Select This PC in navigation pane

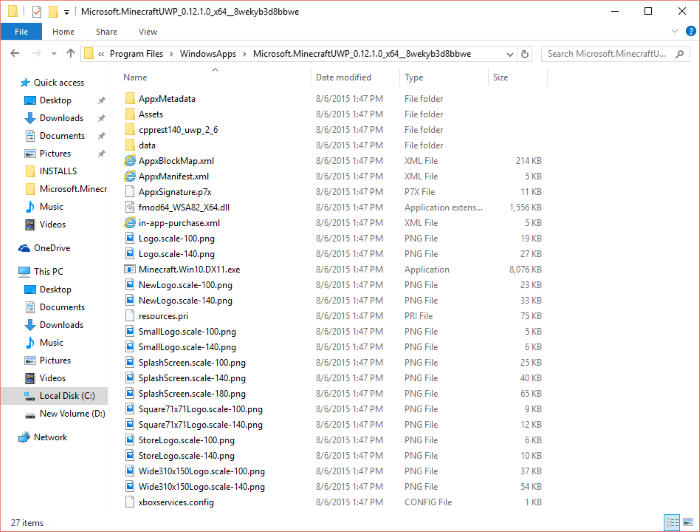[x=48, y=271]
